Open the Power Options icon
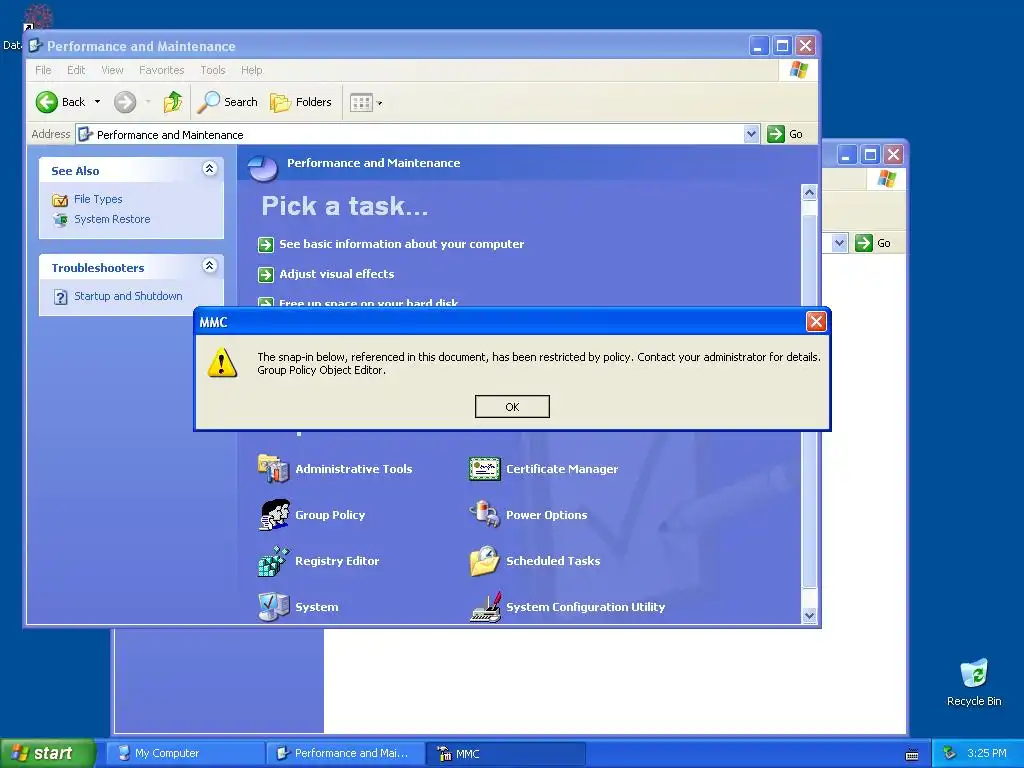 [485, 514]
